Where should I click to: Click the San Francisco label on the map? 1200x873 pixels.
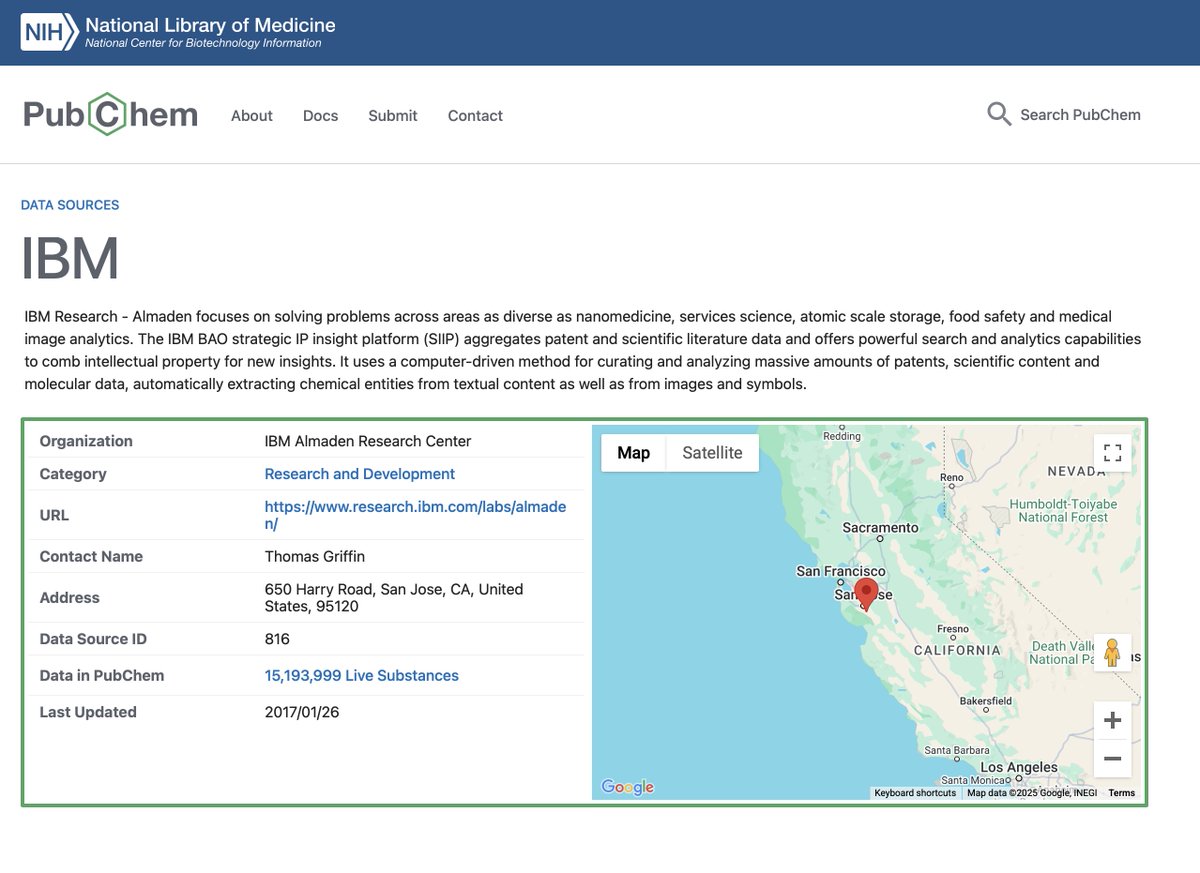click(x=841, y=571)
